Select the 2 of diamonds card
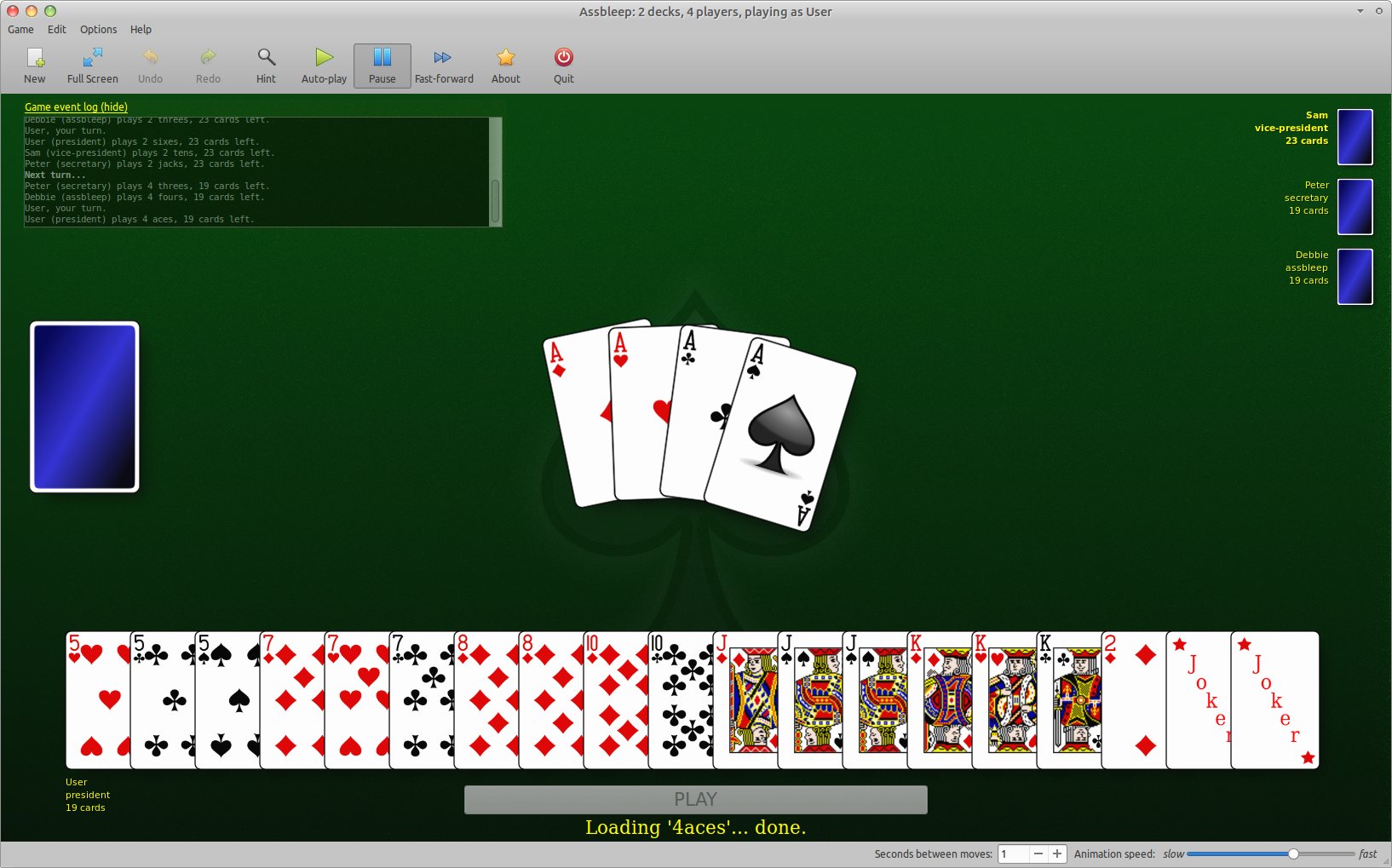Viewport: 1392px width, 868px height. (1134, 700)
